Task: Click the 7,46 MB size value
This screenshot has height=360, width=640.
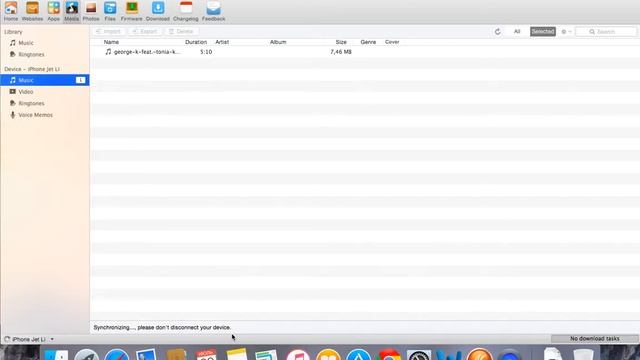Action: point(341,52)
